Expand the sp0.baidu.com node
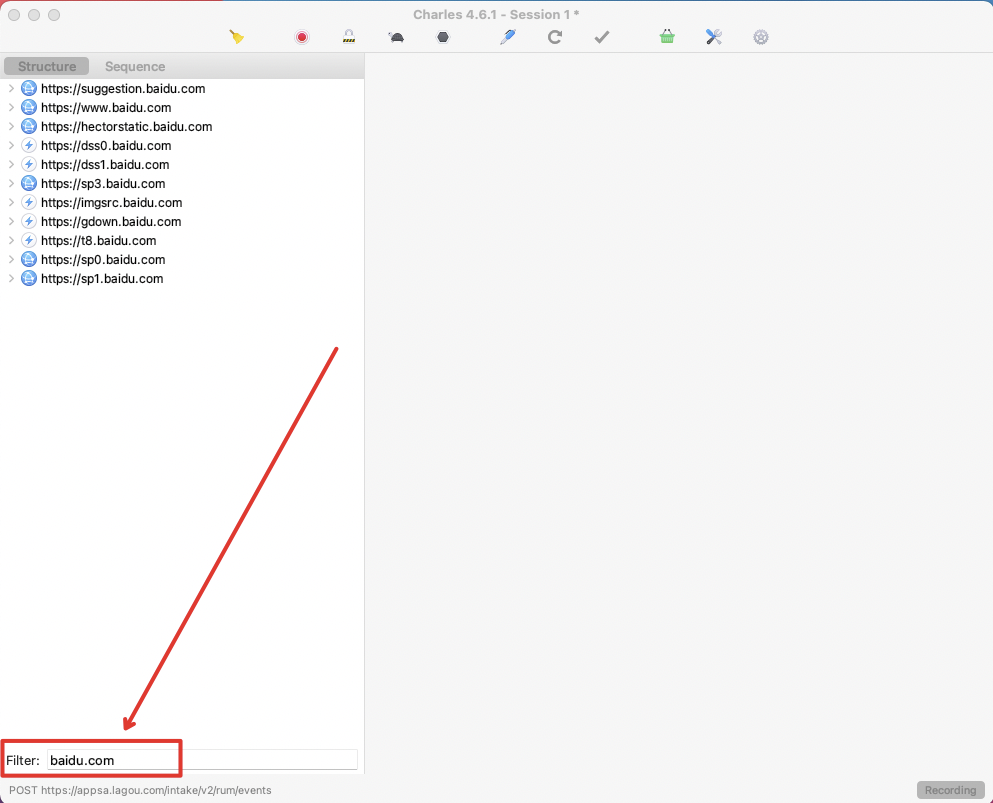This screenshot has height=803, width=993. coord(11,260)
